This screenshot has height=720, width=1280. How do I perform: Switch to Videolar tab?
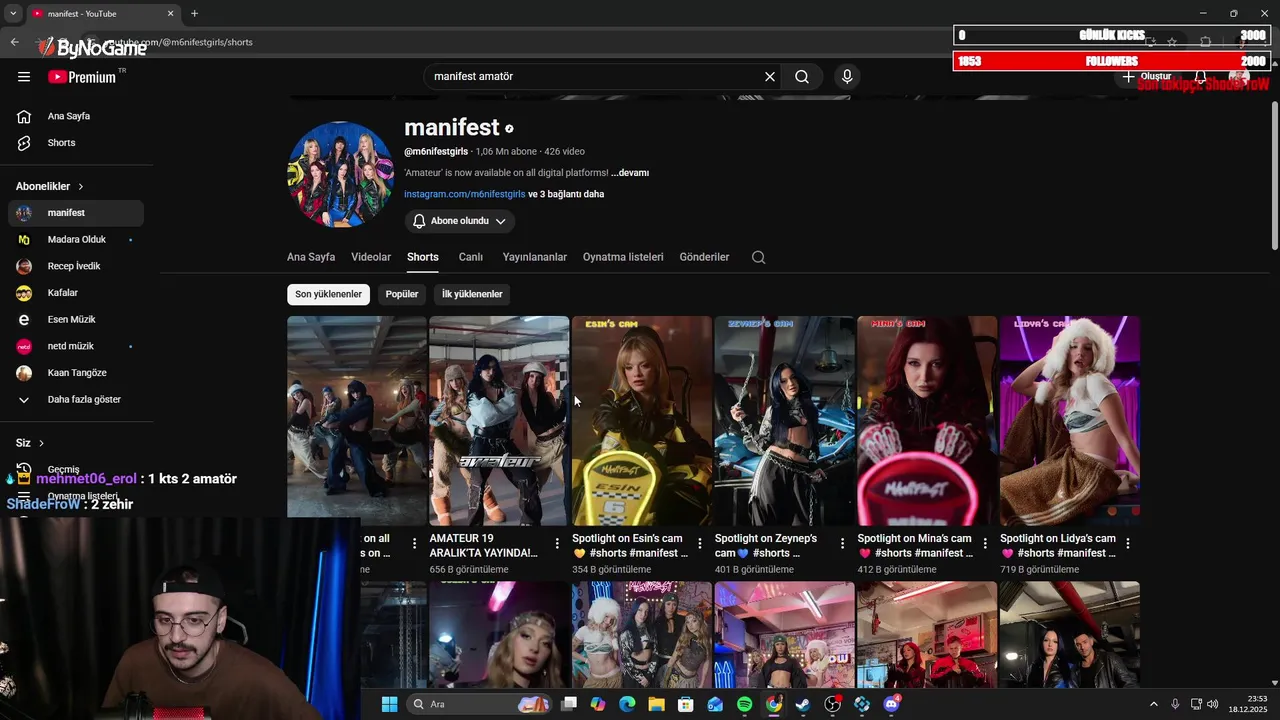coord(371,257)
